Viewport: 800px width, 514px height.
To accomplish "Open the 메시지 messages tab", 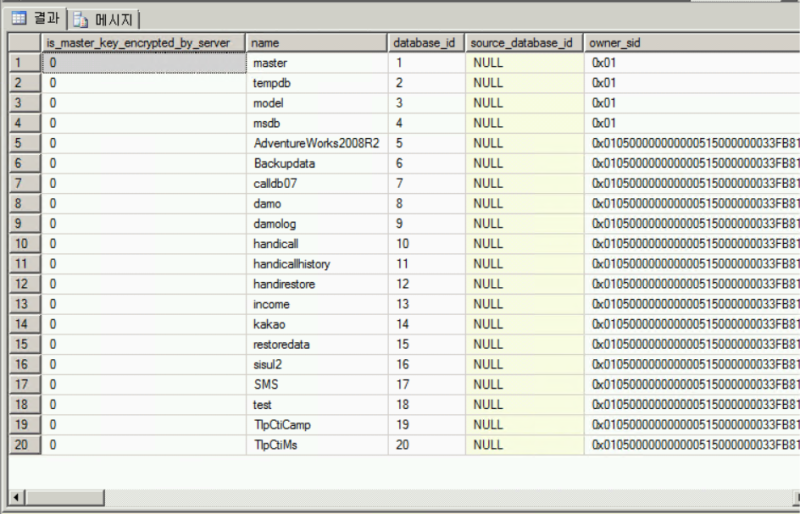I will click(x=104, y=20).
